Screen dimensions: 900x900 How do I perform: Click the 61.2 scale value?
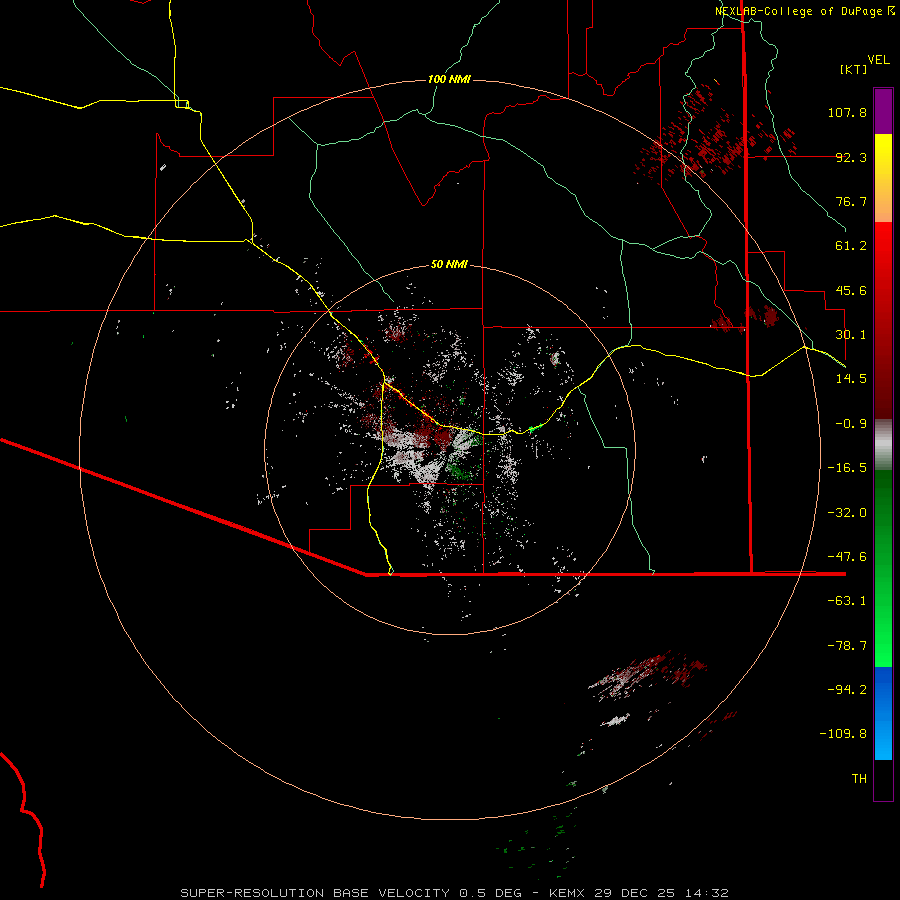(853, 245)
